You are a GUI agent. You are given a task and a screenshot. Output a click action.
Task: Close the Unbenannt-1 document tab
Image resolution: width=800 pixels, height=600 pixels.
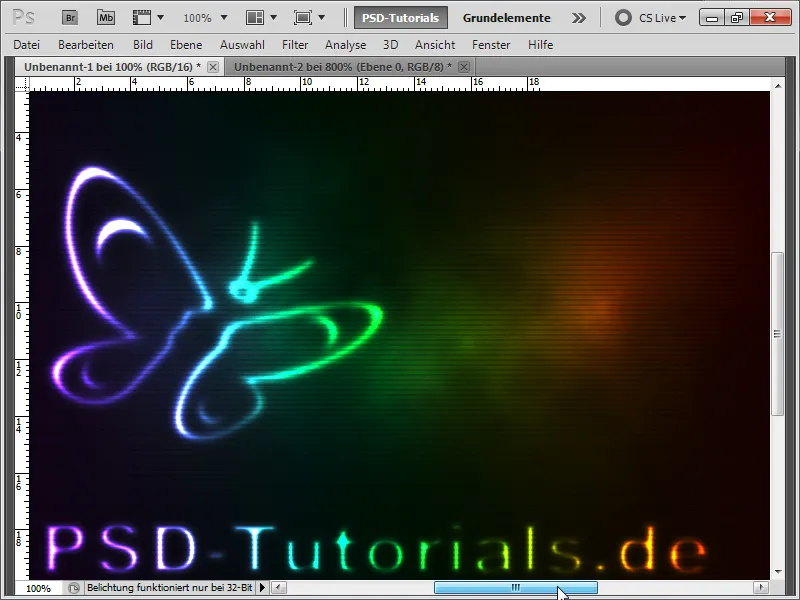[213, 67]
